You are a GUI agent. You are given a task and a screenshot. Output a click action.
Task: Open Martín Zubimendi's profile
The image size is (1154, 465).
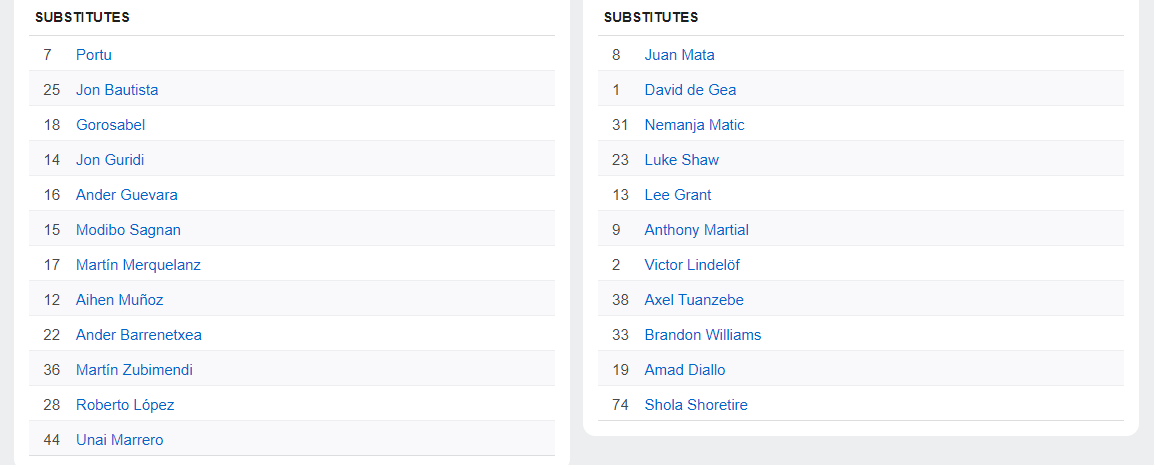click(134, 370)
